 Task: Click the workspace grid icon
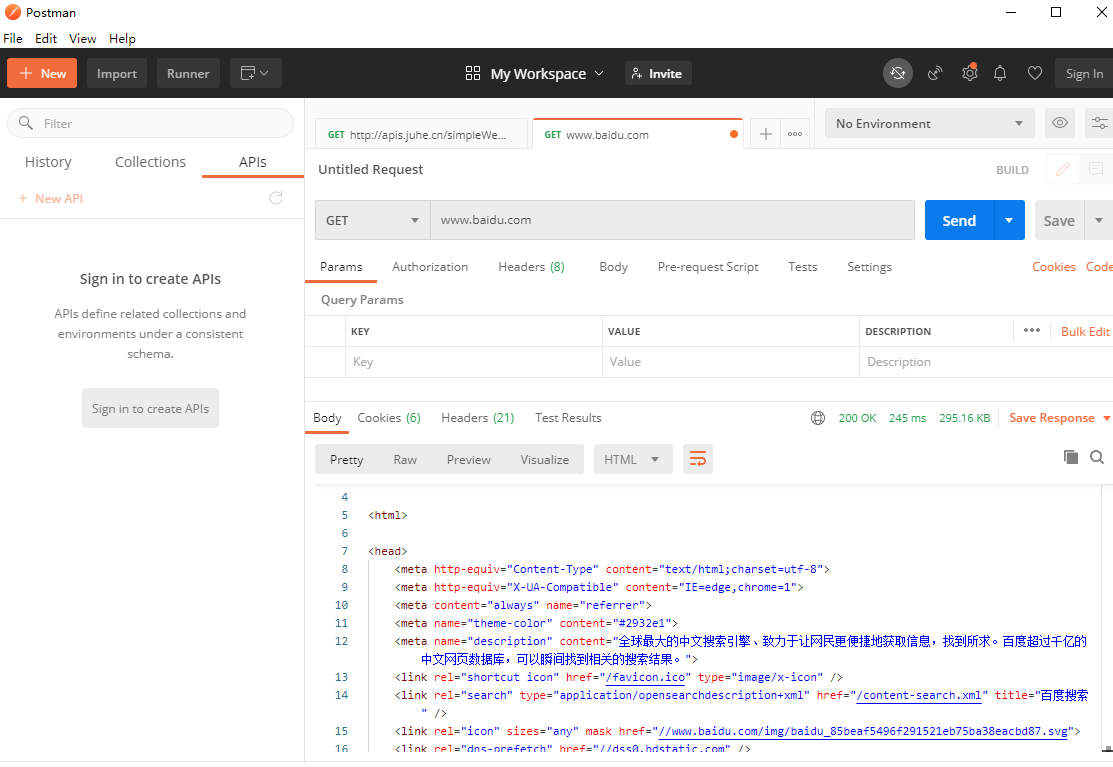tap(473, 73)
